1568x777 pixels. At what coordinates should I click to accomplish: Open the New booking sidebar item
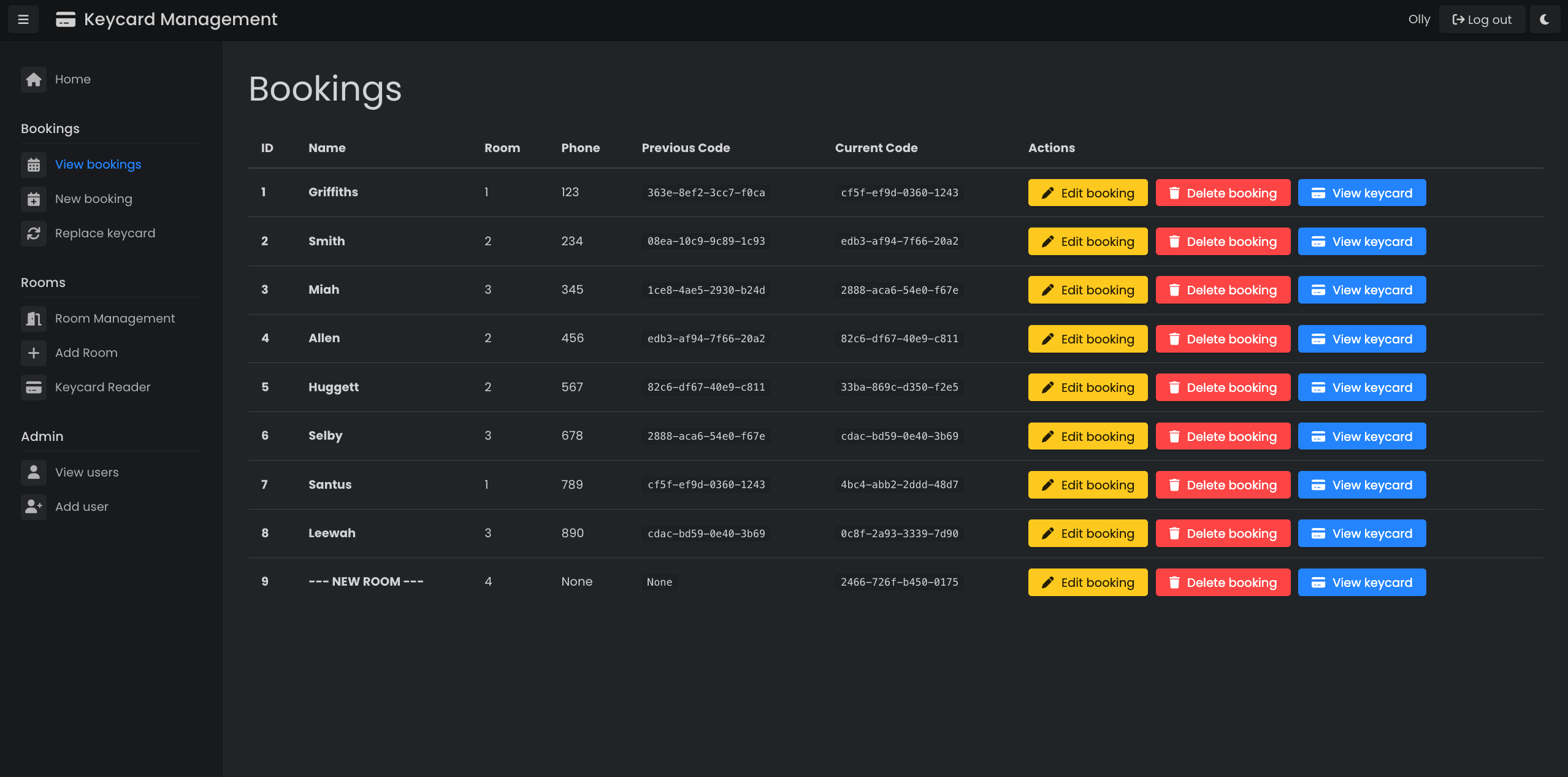click(94, 199)
